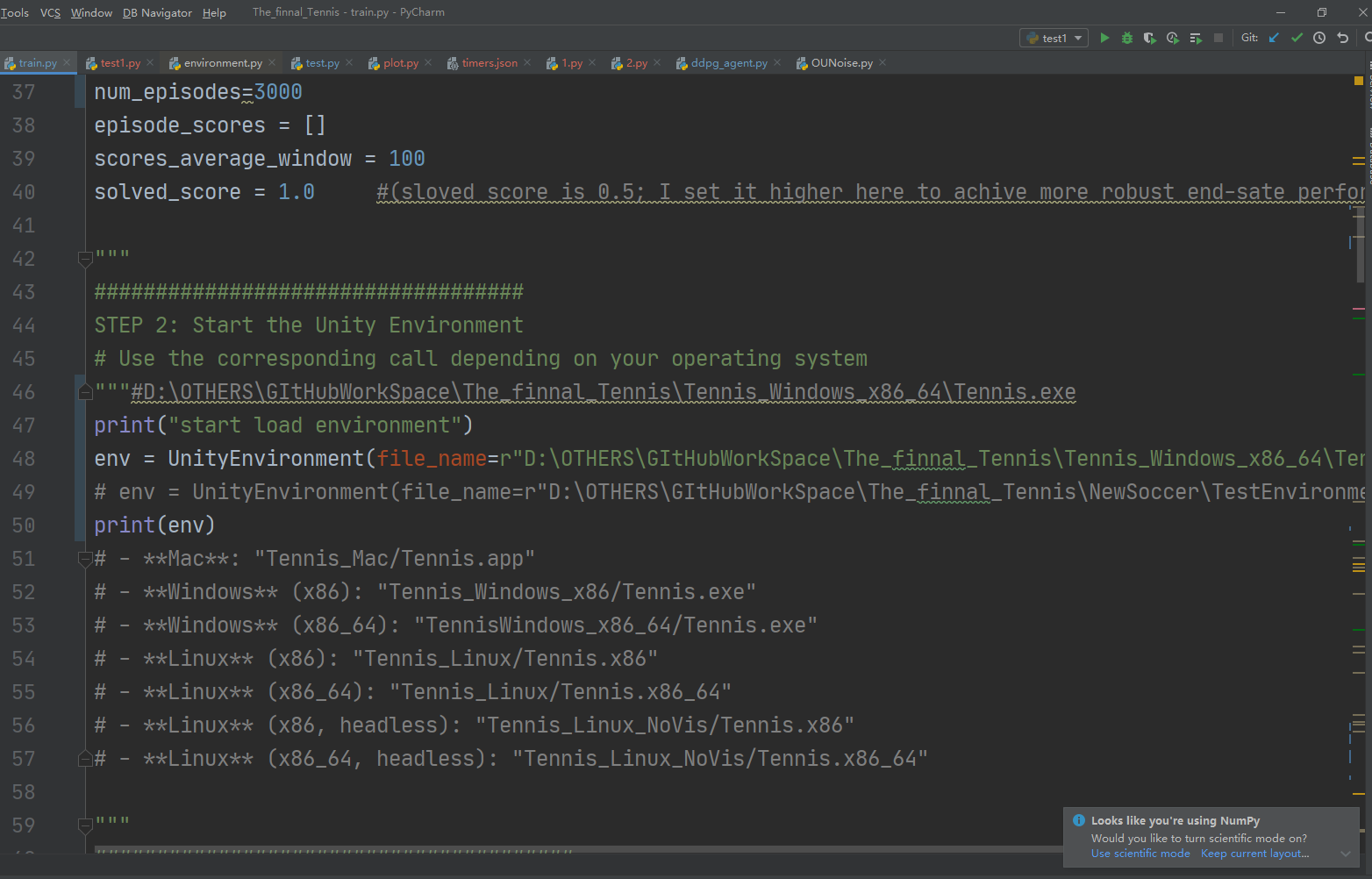
Task: Switch to the ddpg_agent.py tab
Action: point(728,62)
